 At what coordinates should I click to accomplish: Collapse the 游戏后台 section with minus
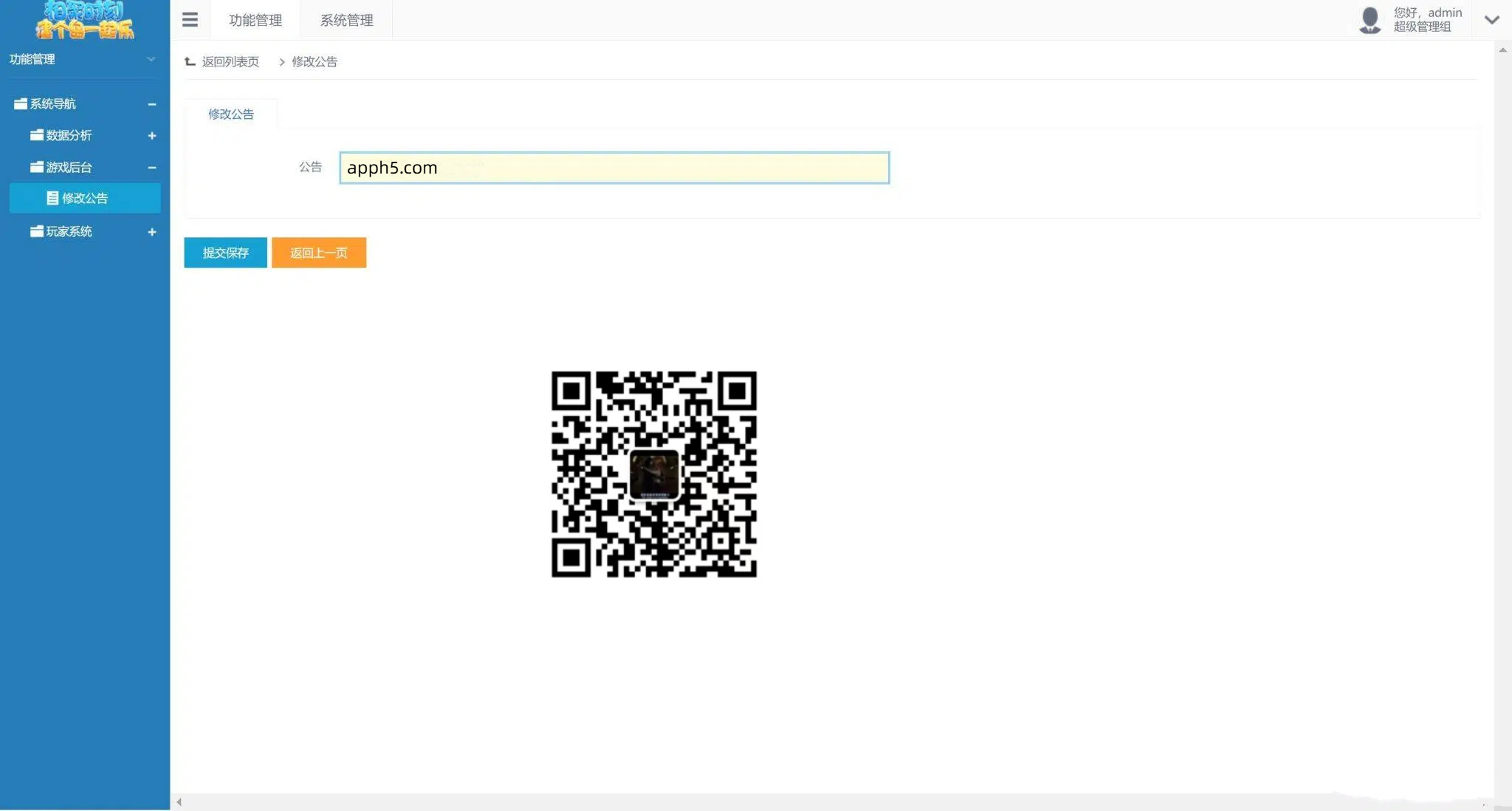pos(152,168)
